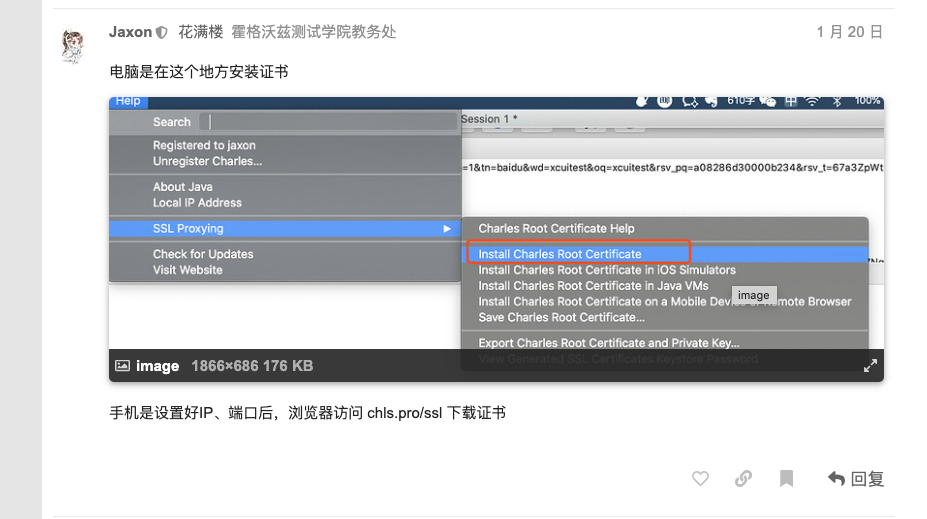Click the picture icon in image caption bar
Viewport: 927px width, 519px height.
[x=122, y=365]
